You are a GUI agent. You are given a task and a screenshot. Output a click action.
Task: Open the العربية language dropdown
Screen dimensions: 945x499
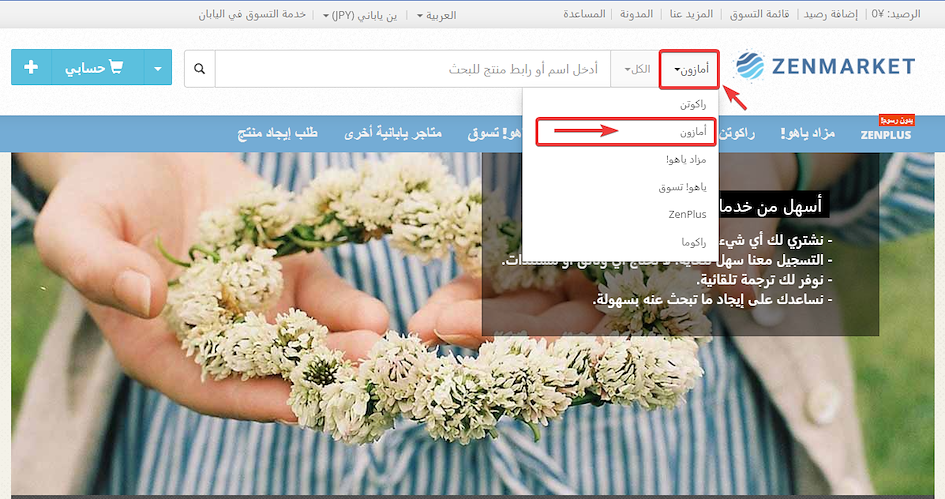pos(437,15)
